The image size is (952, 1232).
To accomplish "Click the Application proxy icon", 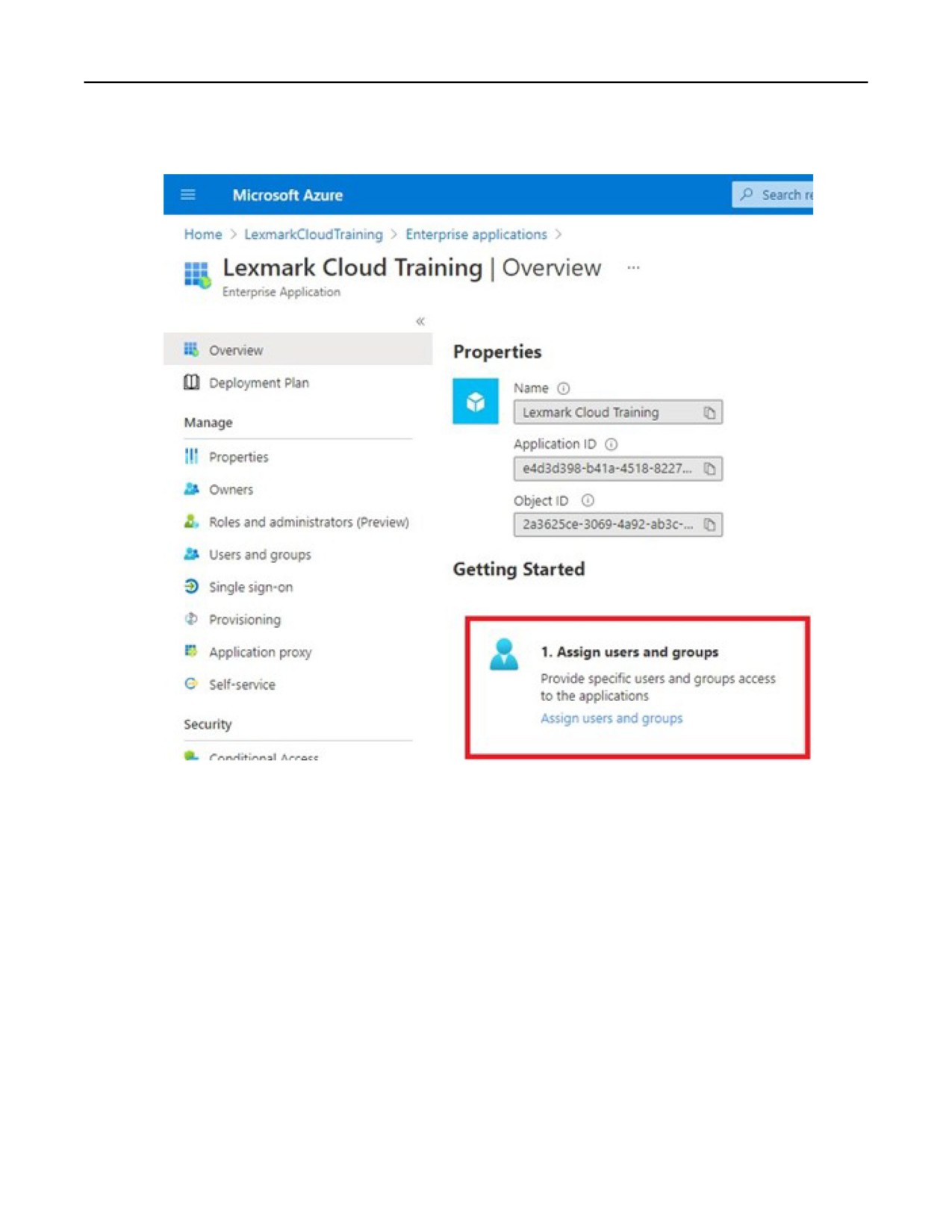I will 191,651.
